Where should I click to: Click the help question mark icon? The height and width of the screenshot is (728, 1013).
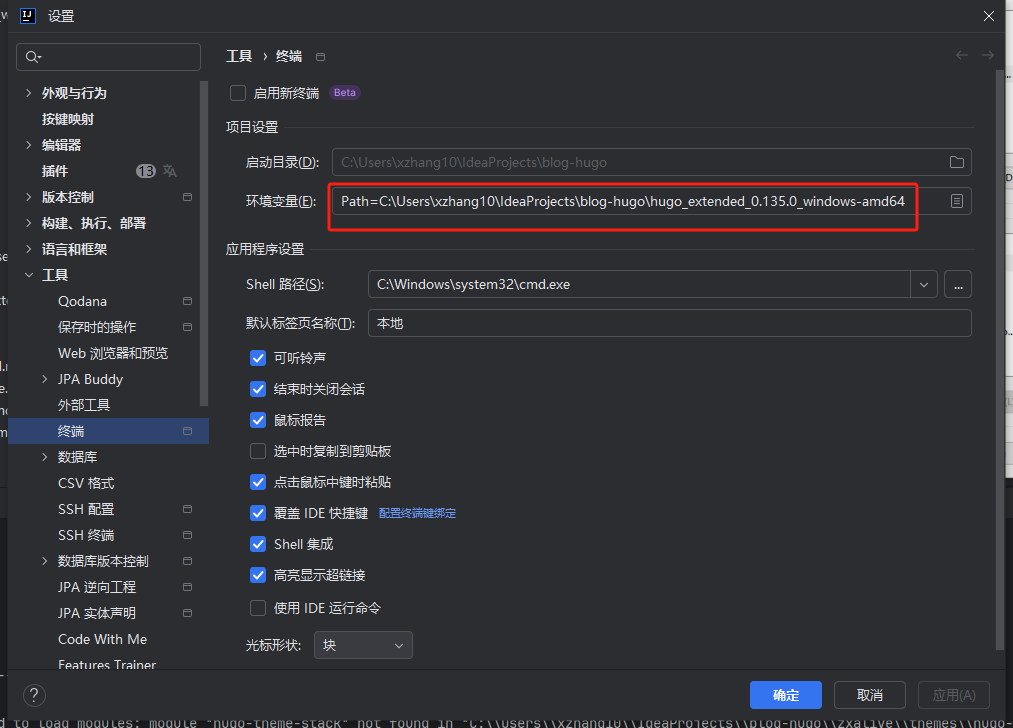click(34, 695)
